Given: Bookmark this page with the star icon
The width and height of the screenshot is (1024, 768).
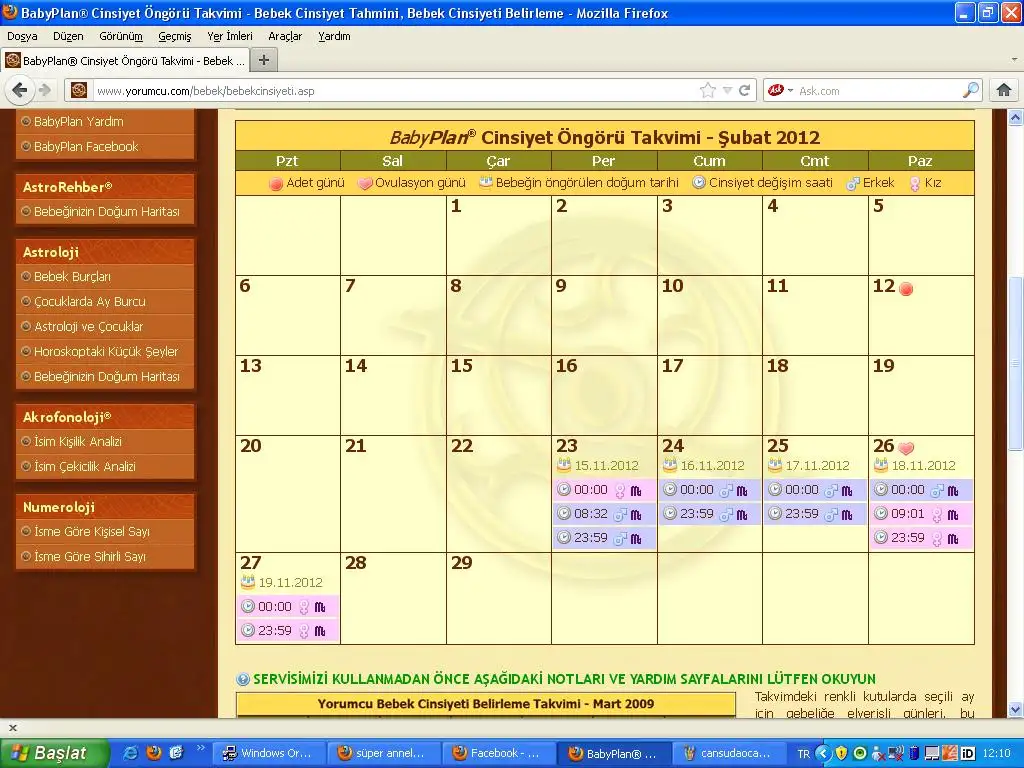Looking at the screenshot, I should 707,90.
